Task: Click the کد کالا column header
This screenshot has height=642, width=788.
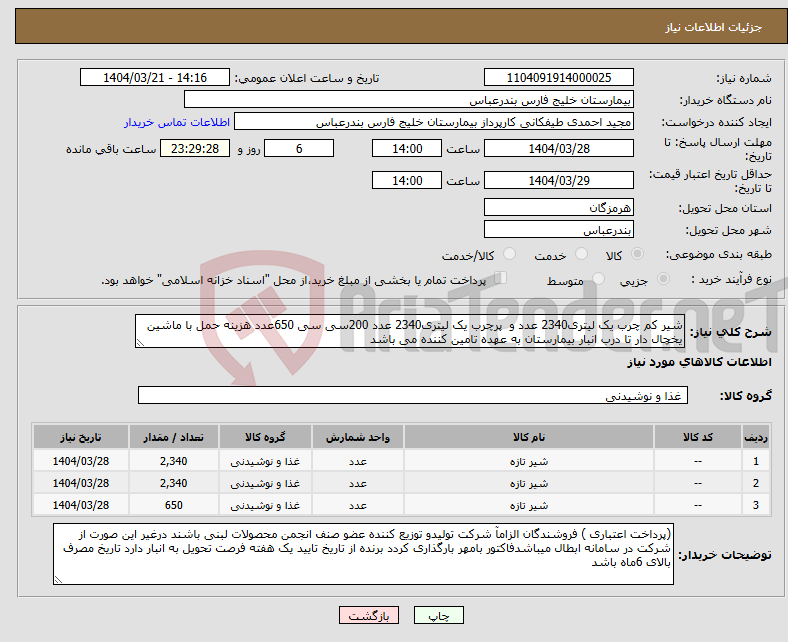Action: coord(698,437)
